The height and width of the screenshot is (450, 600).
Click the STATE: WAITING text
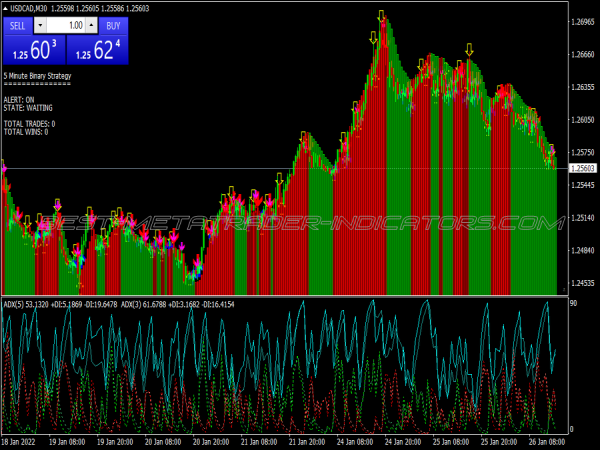click(x=28, y=108)
